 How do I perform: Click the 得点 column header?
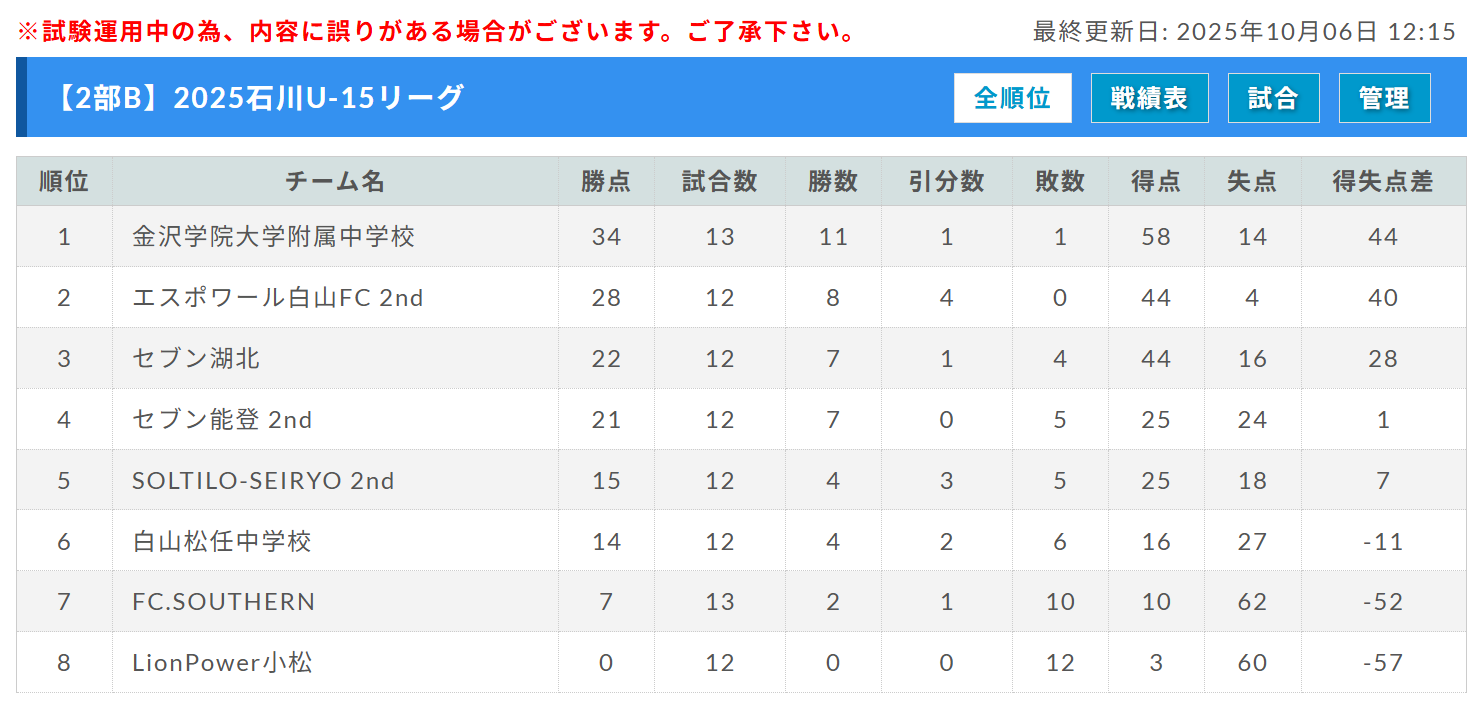click(x=1155, y=182)
